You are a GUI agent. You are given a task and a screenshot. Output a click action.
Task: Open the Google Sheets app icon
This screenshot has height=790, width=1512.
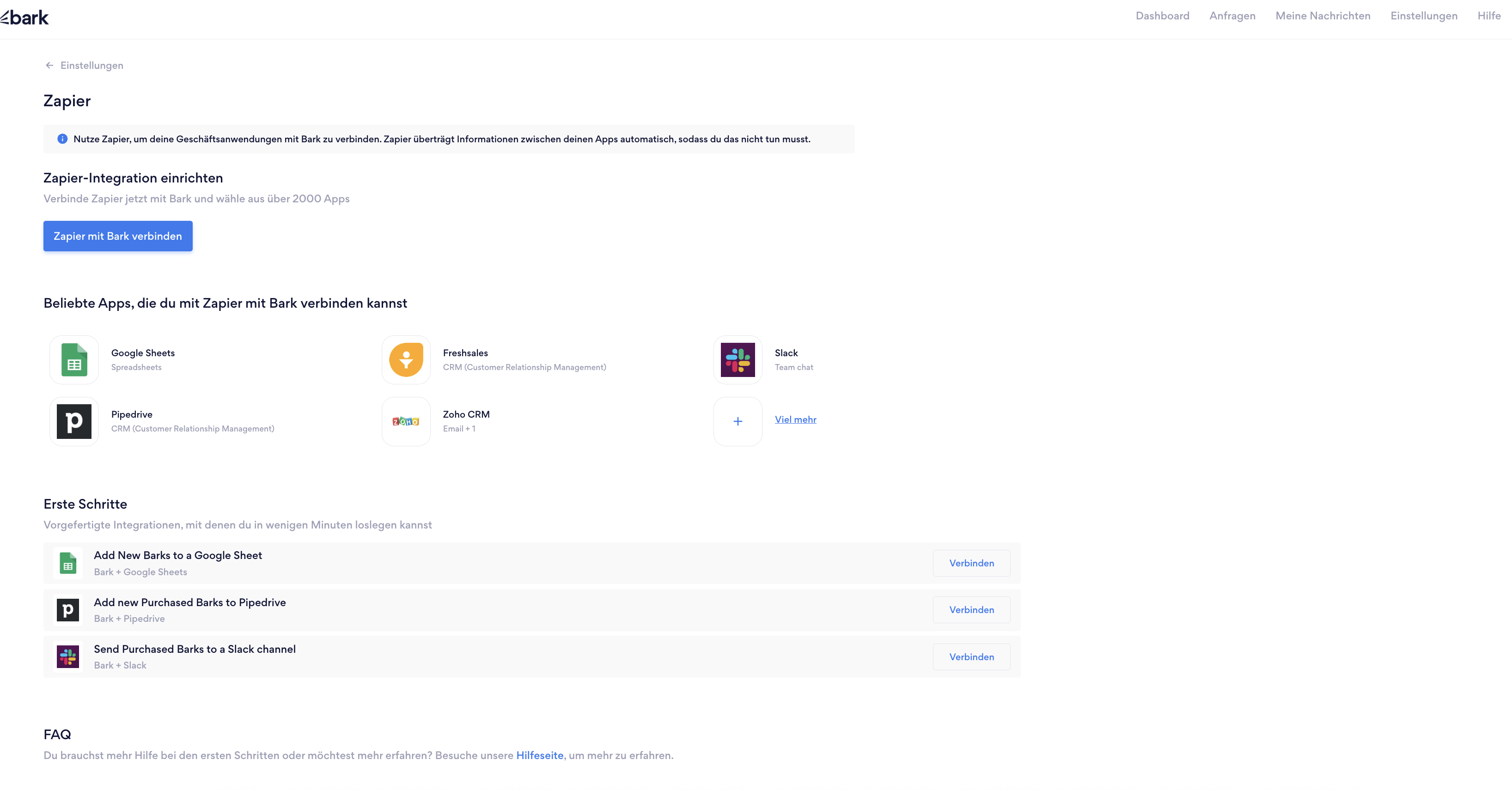point(74,360)
